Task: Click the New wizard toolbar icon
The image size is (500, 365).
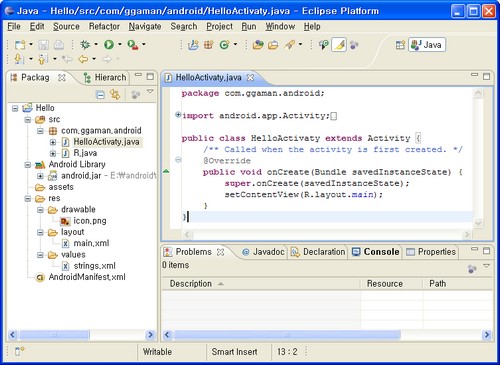Action: 20,44
